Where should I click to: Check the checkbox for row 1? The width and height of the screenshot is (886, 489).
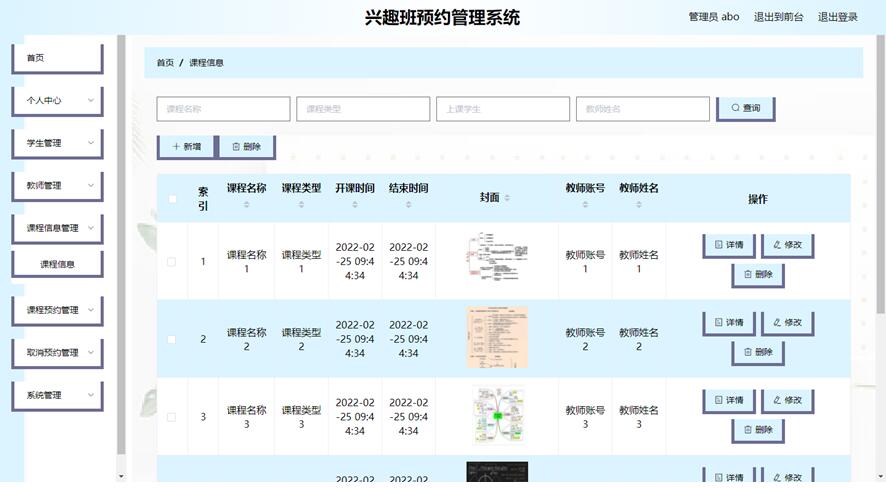click(x=172, y=261)
